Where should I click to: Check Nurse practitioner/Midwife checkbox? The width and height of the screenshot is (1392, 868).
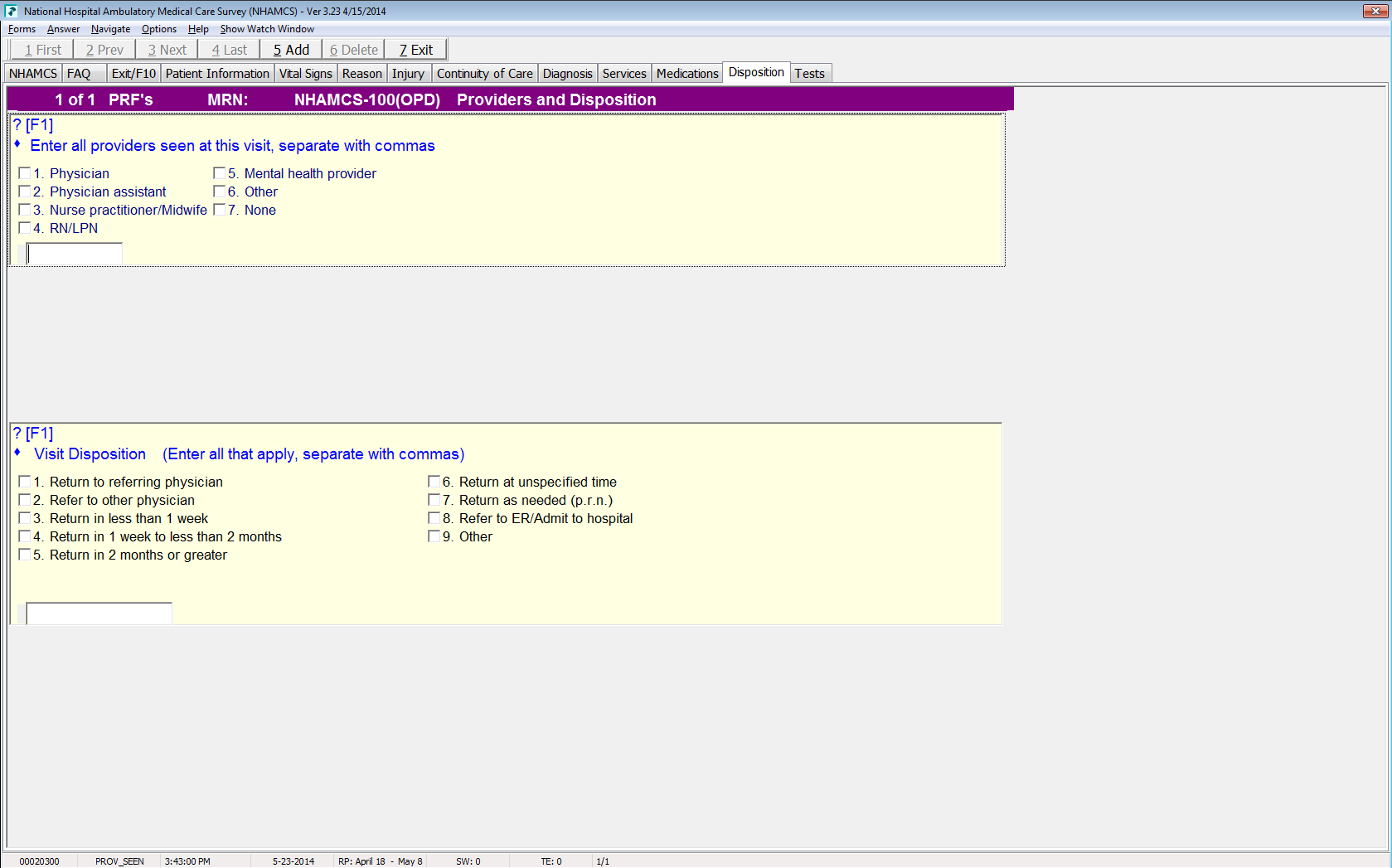pos(25,210)
